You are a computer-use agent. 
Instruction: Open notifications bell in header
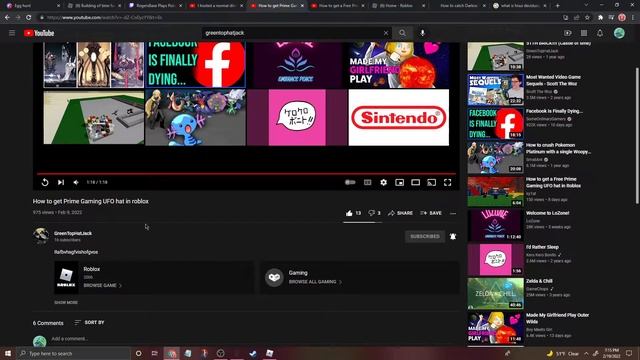[600, 33]
